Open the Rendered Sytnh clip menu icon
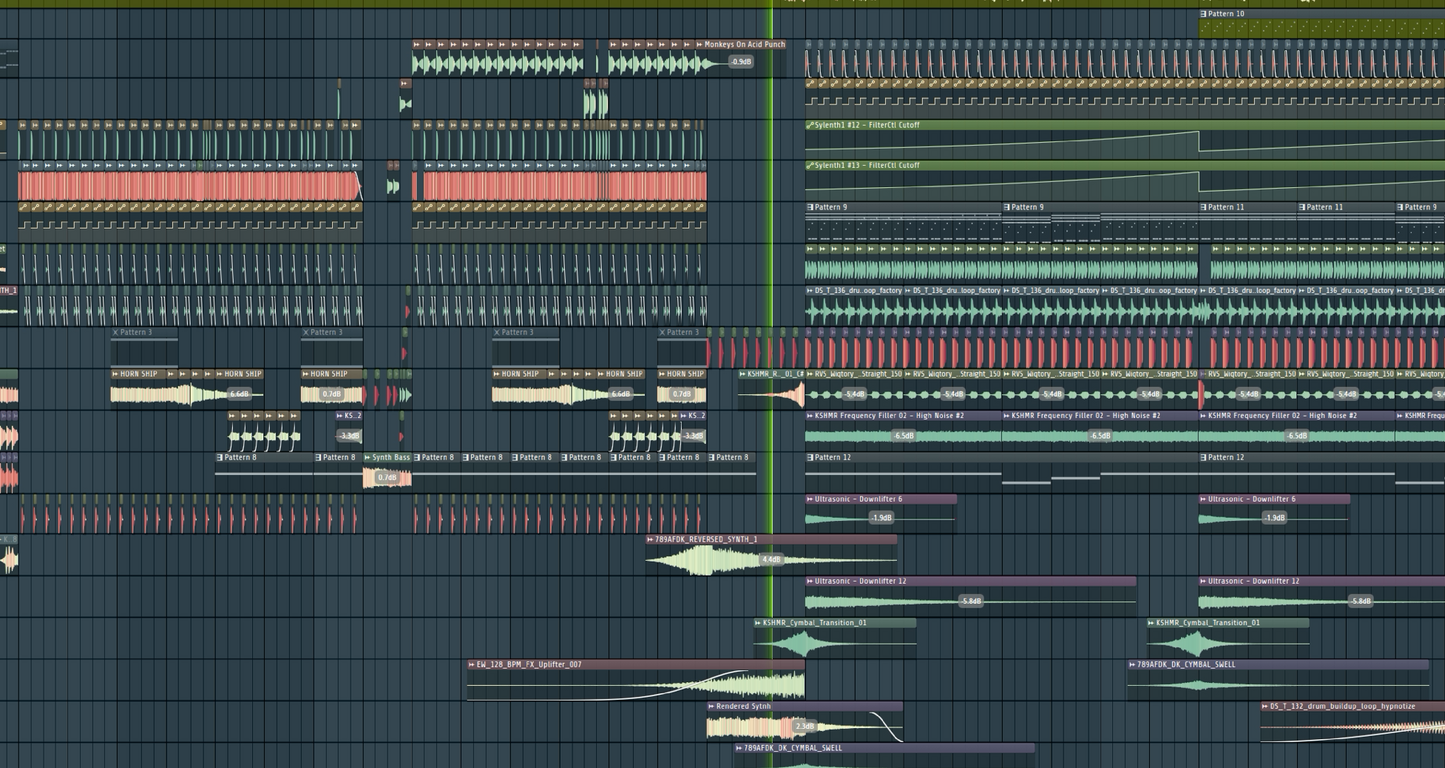 (711, 706)
